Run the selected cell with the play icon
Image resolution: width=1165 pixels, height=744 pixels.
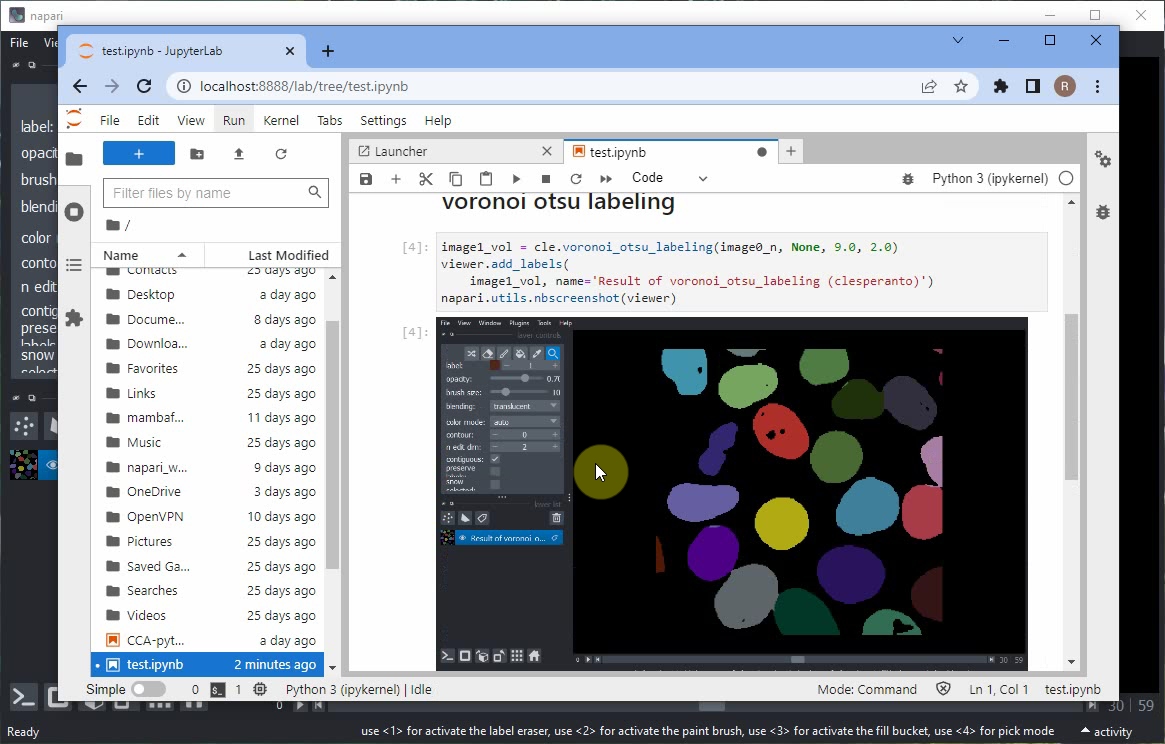click(516, 179)
